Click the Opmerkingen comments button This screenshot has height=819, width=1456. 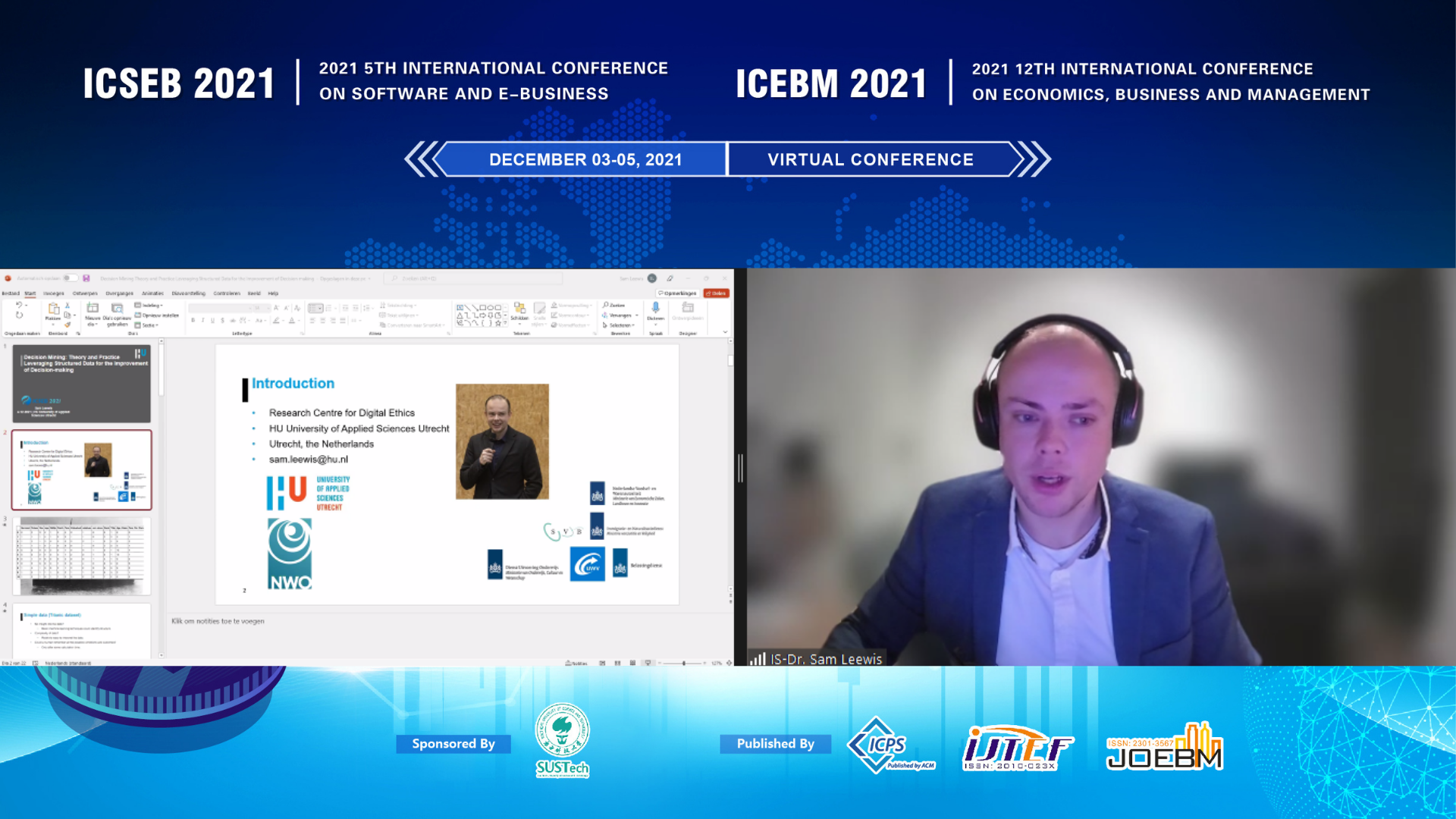(677, 293)
